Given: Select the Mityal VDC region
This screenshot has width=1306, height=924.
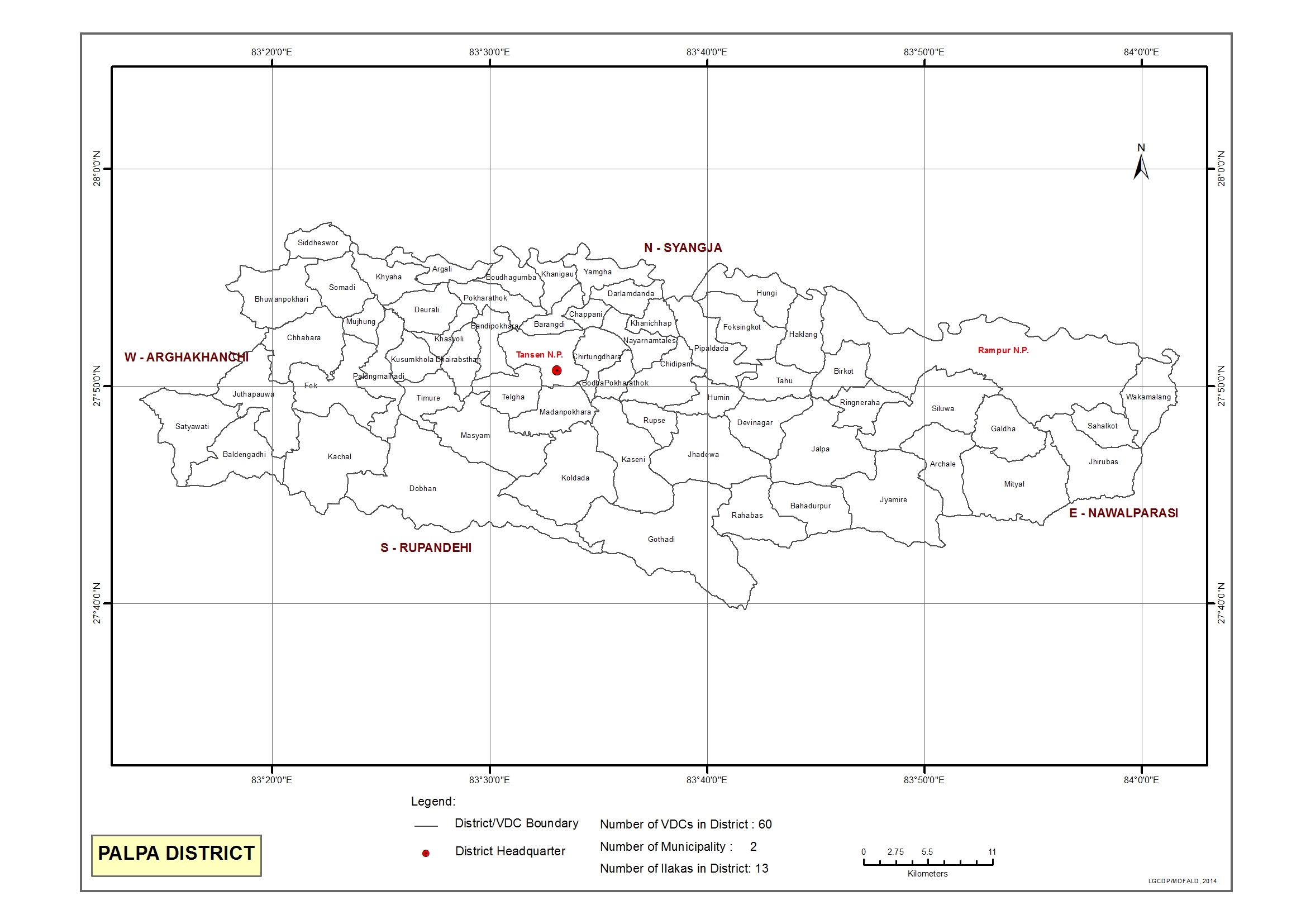Looking at the screenshot, I should [1014, 484].
